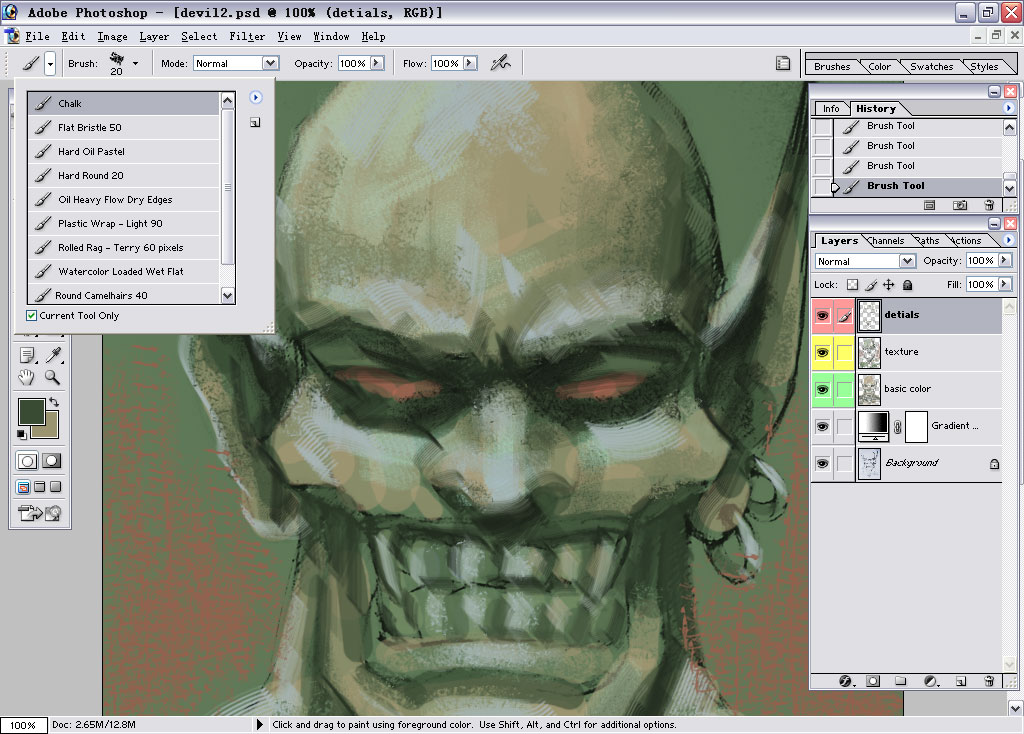This screenshot has height=734, width=1024.
Task: Select the Hard Oil Pastel preset
Action: coord(123,152)
